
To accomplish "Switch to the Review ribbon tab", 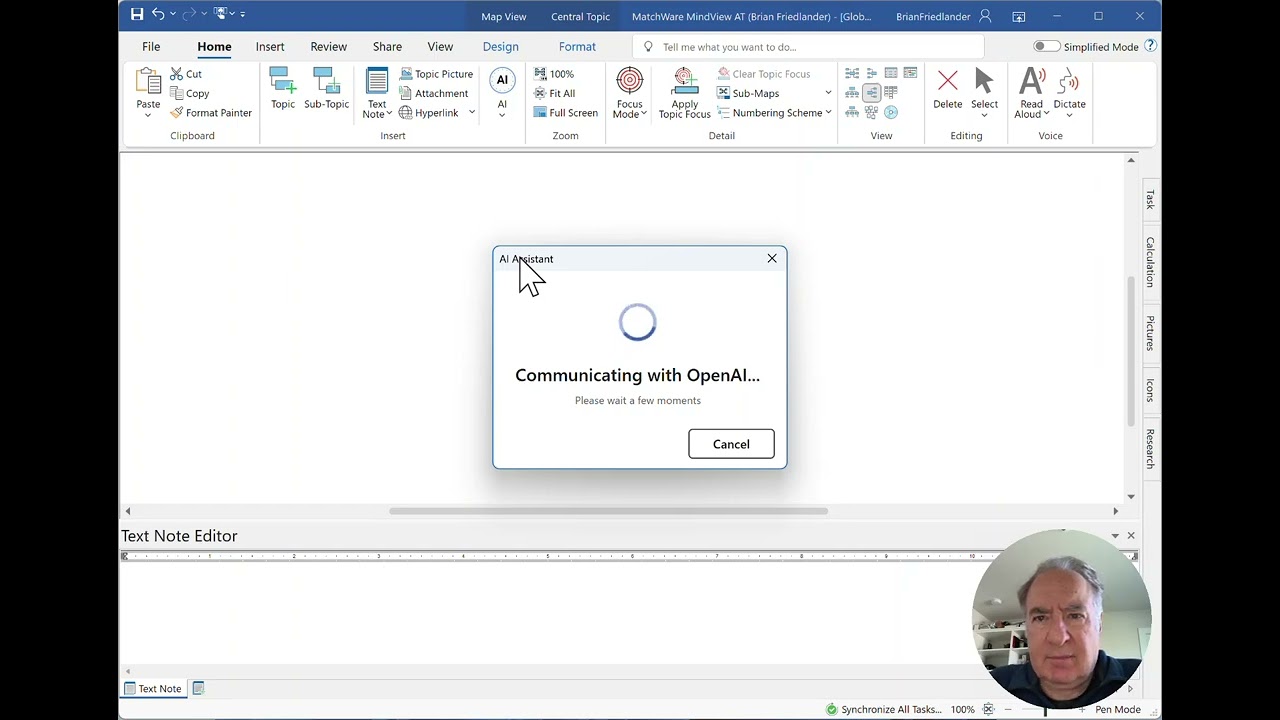I will 328,46.
